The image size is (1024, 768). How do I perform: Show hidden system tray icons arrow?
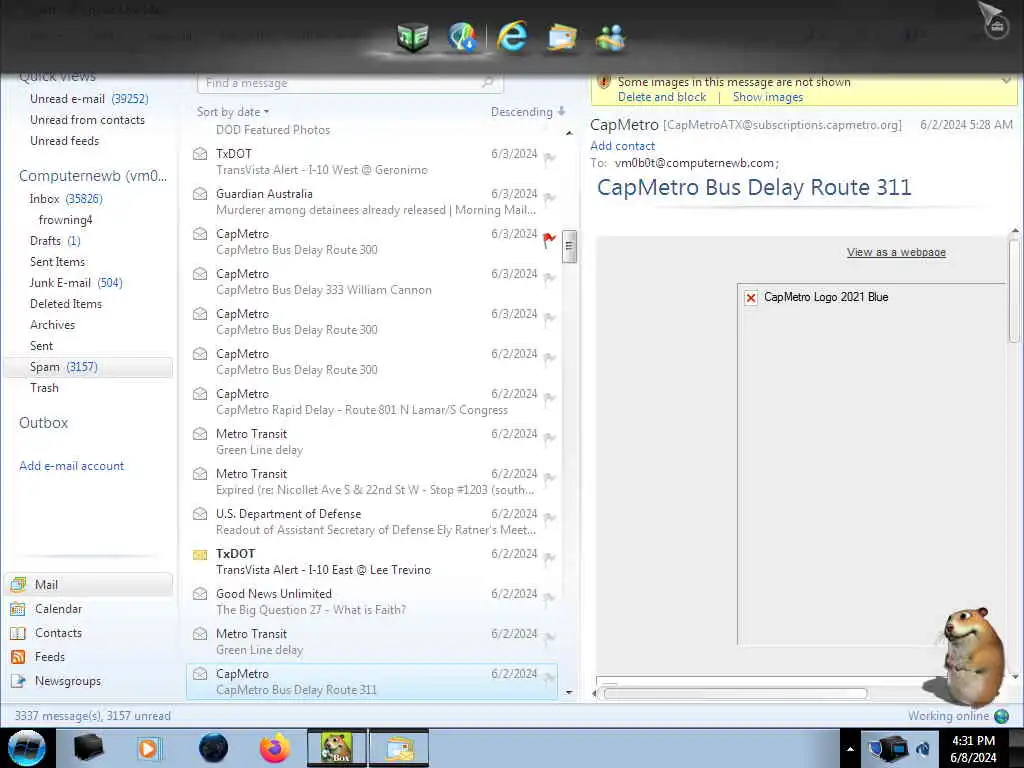850,749
